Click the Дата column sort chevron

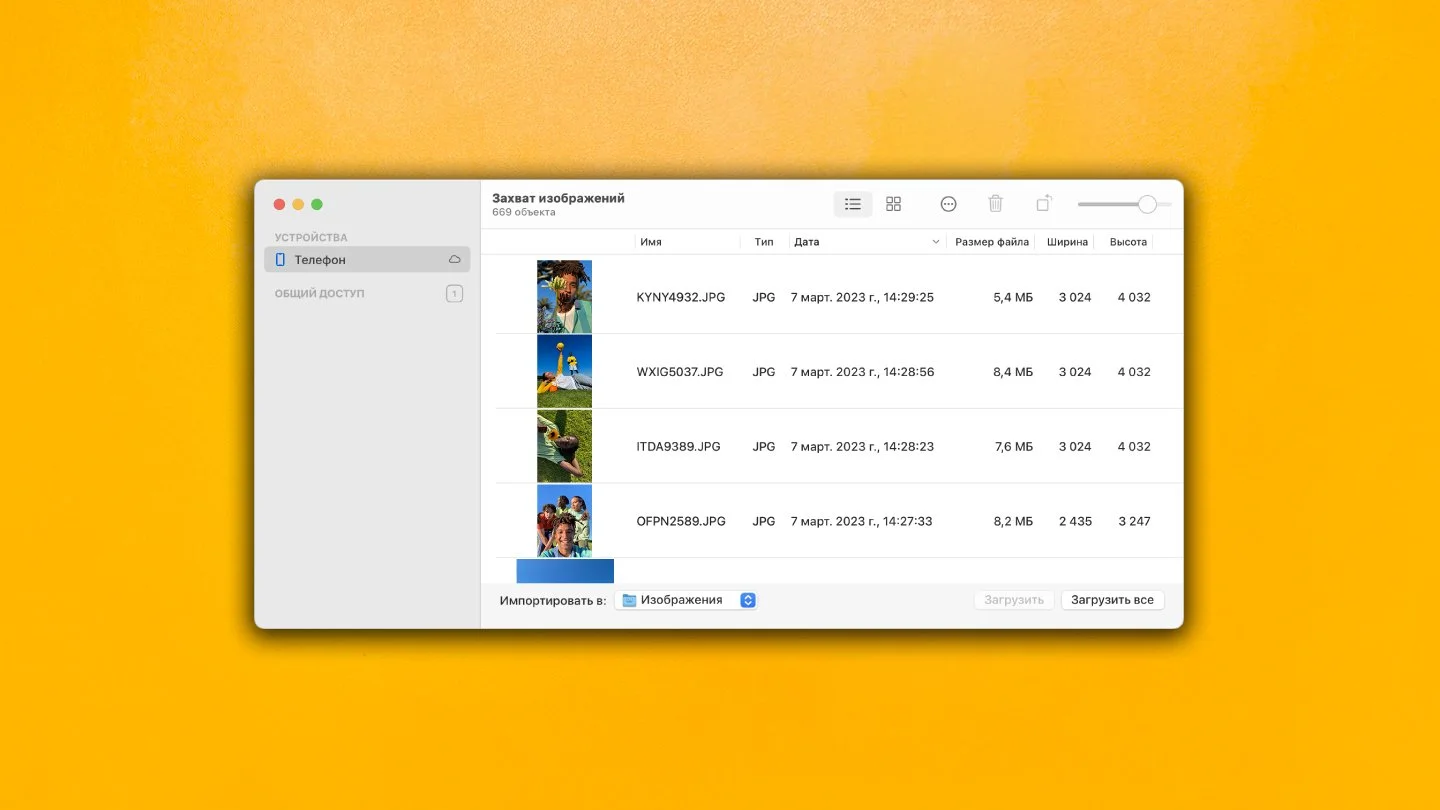[936, 242]
